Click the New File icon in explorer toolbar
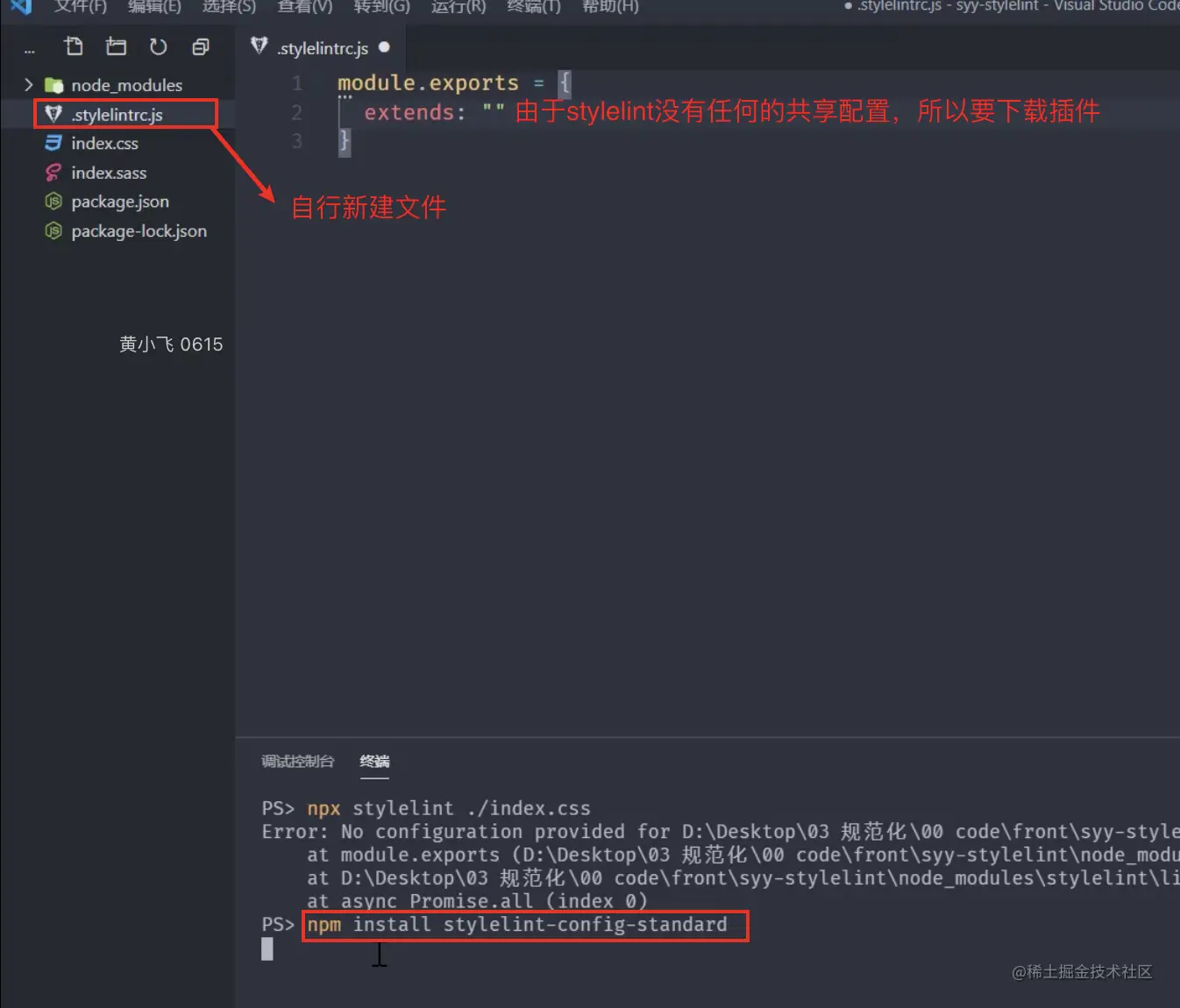This screenshot has height=1008, width=1180. [74, 46]
